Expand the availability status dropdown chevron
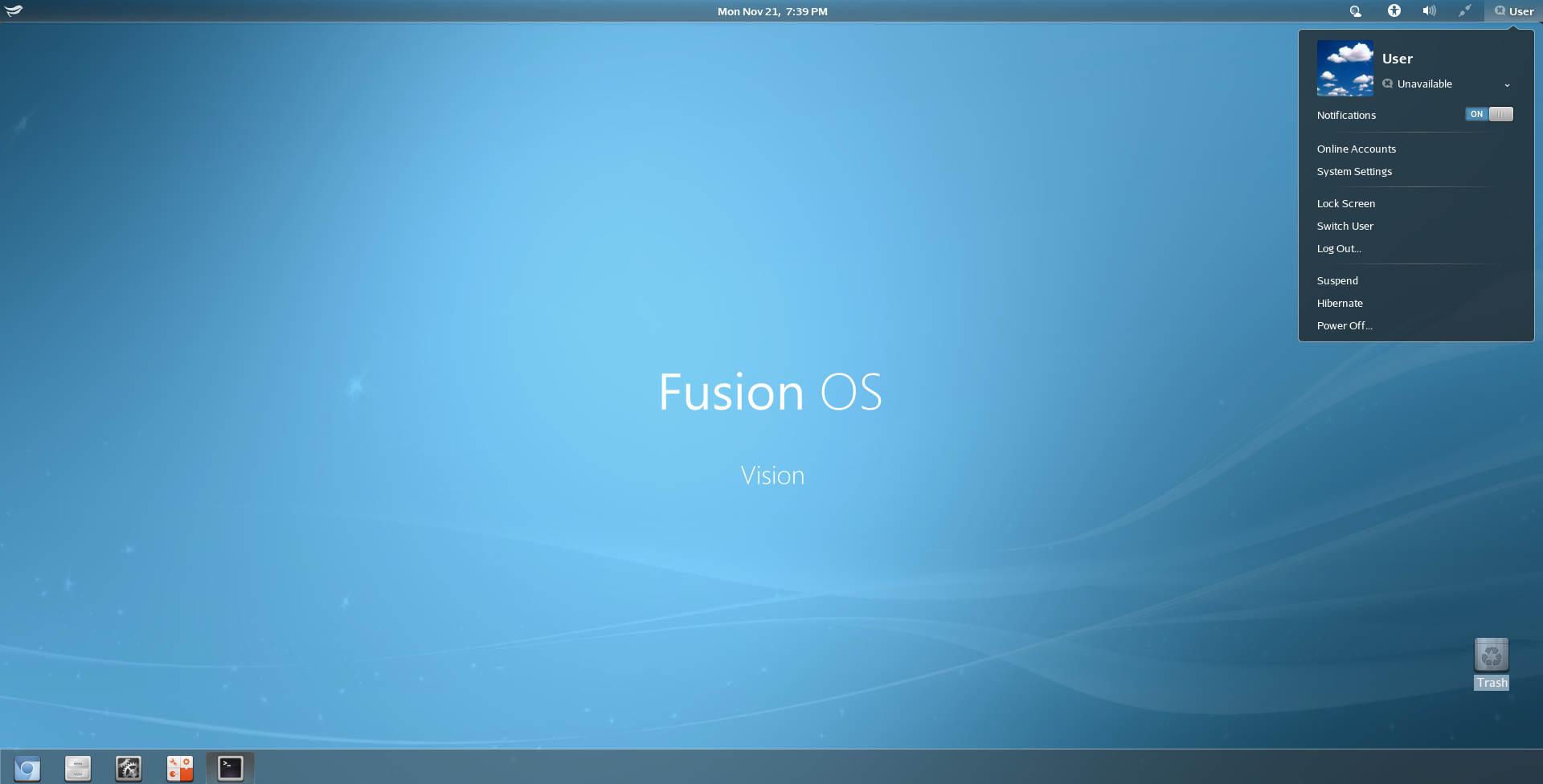This screenshot has width=1543, height=784. coord(1507,84)
